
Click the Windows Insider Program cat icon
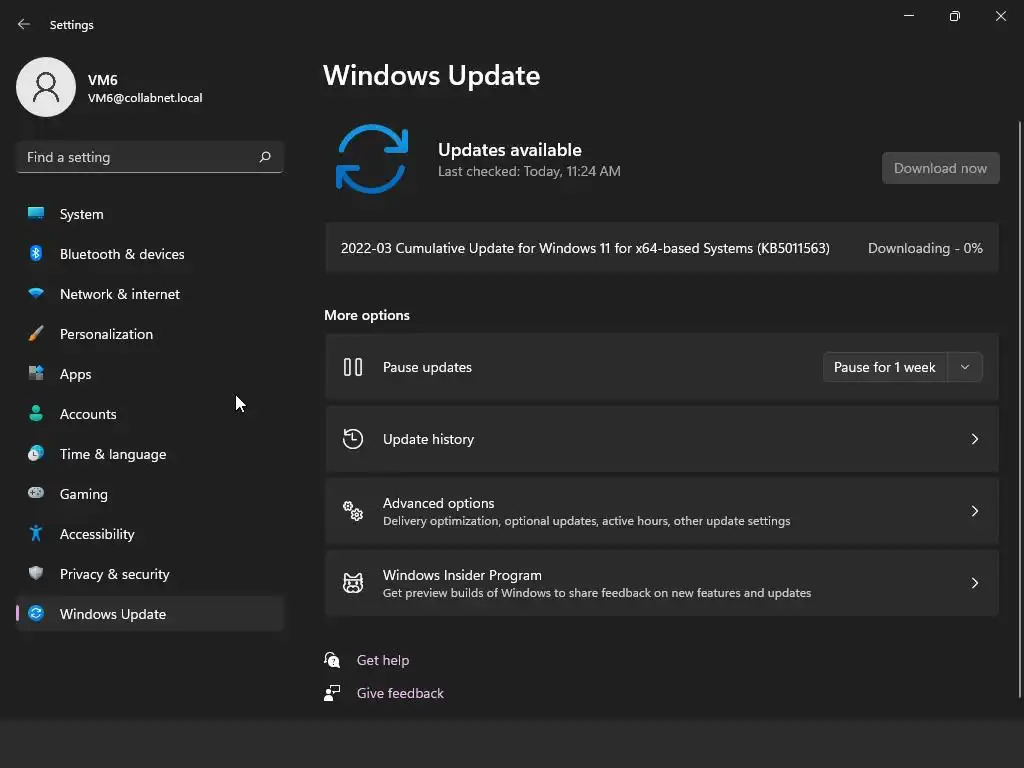tap(353, 583)
